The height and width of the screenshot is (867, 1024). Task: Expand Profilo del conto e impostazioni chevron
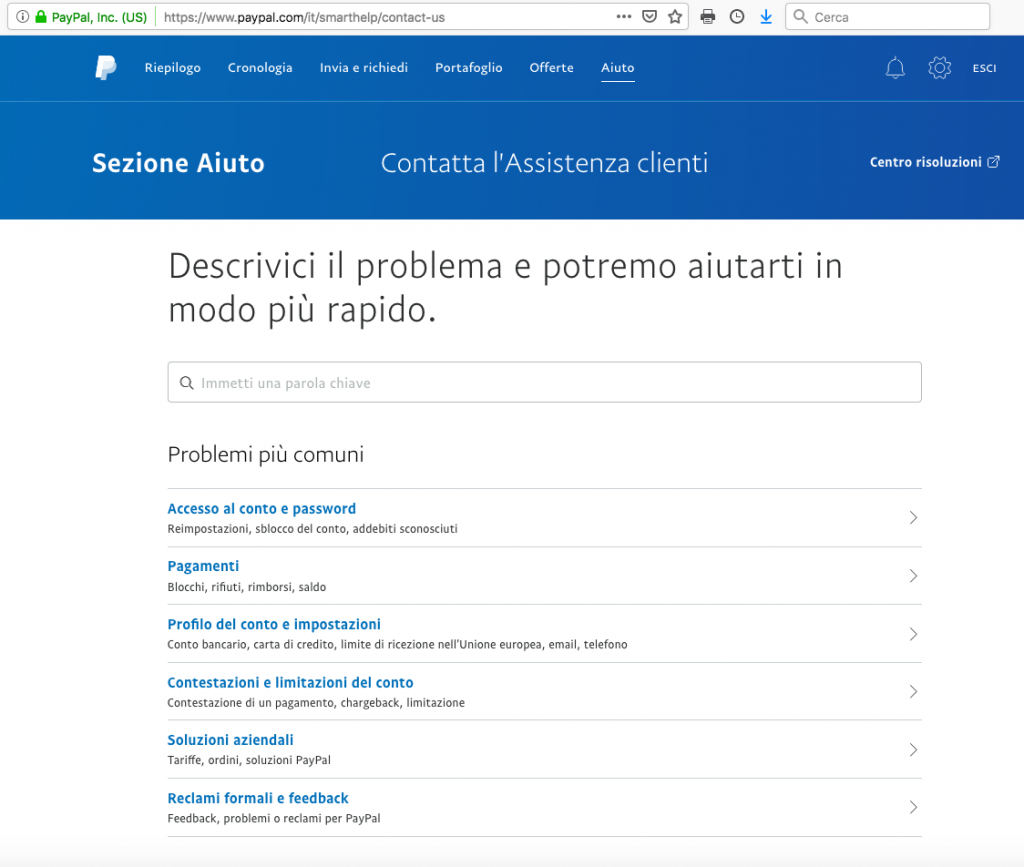913,634
